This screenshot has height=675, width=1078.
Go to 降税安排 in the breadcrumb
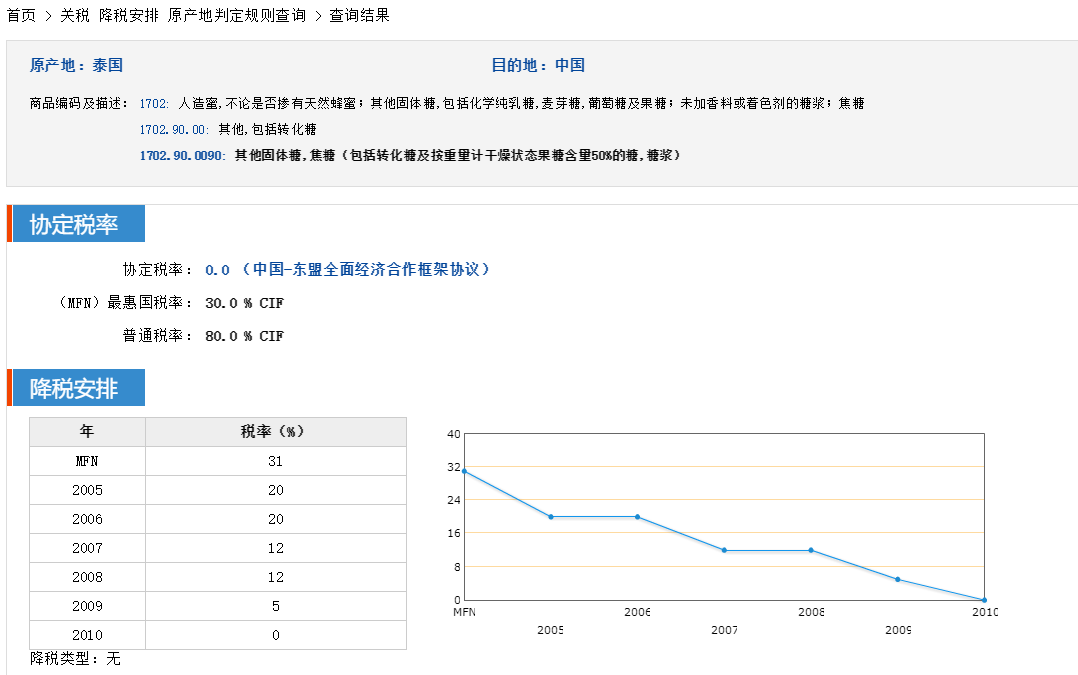128,16
